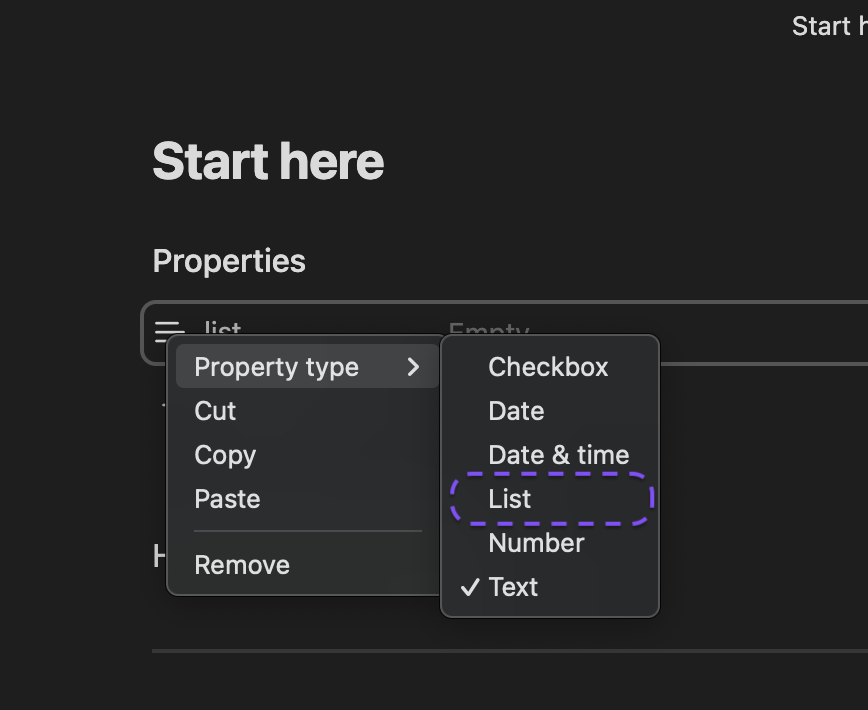The width and height of the screenshot is (868, 710).
Task: Select the Date & time property type
Action: (558, 455)
